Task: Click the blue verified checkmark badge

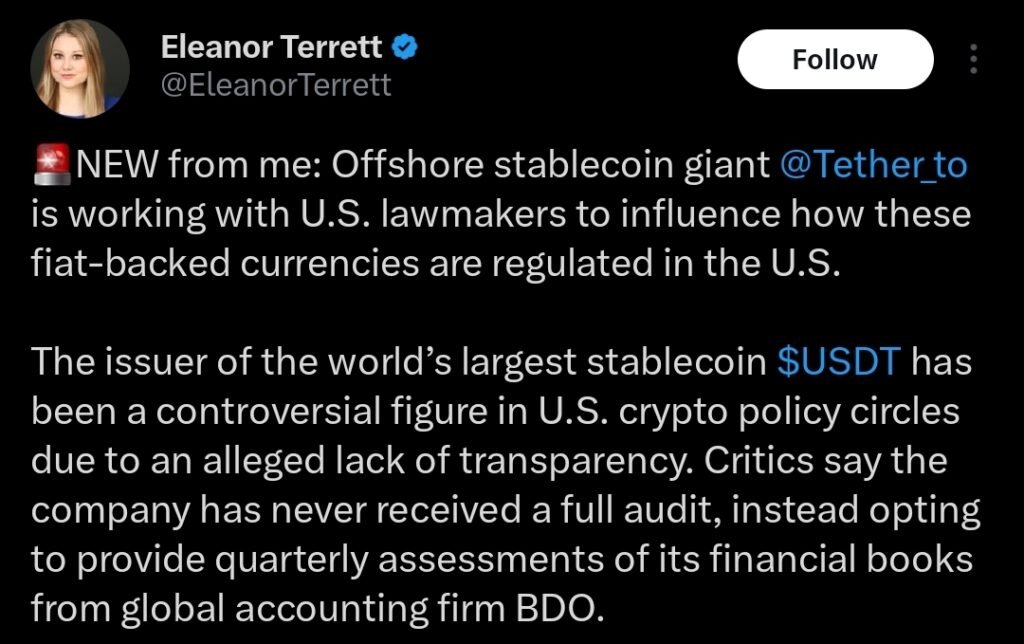Action: tap(405, 46)
